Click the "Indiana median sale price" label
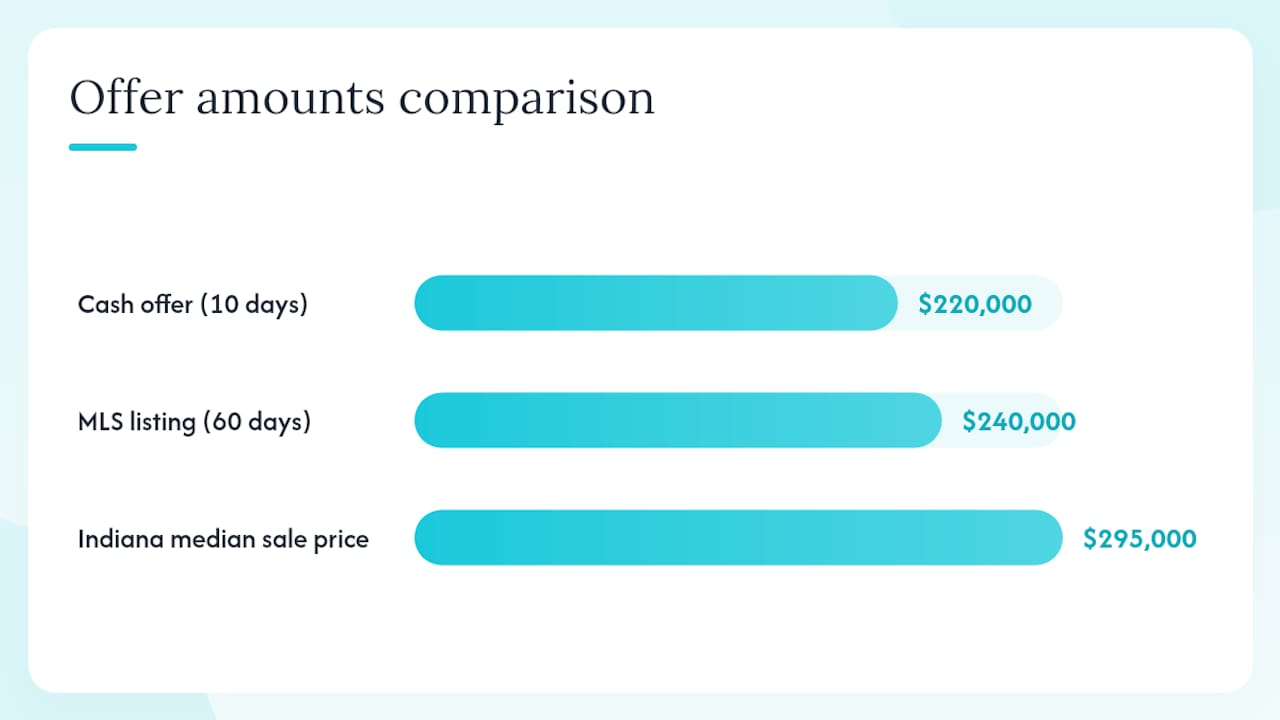 tap(223, 539)
